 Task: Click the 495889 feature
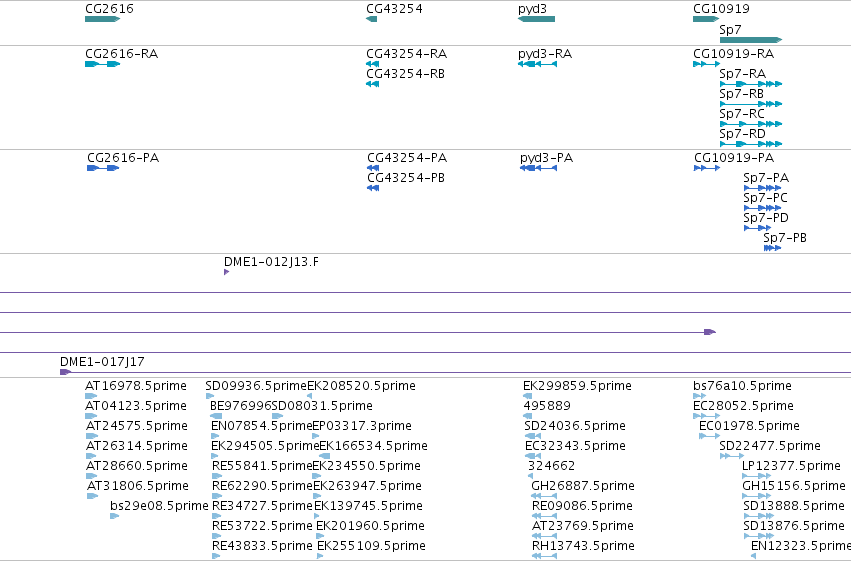(528, 416)
